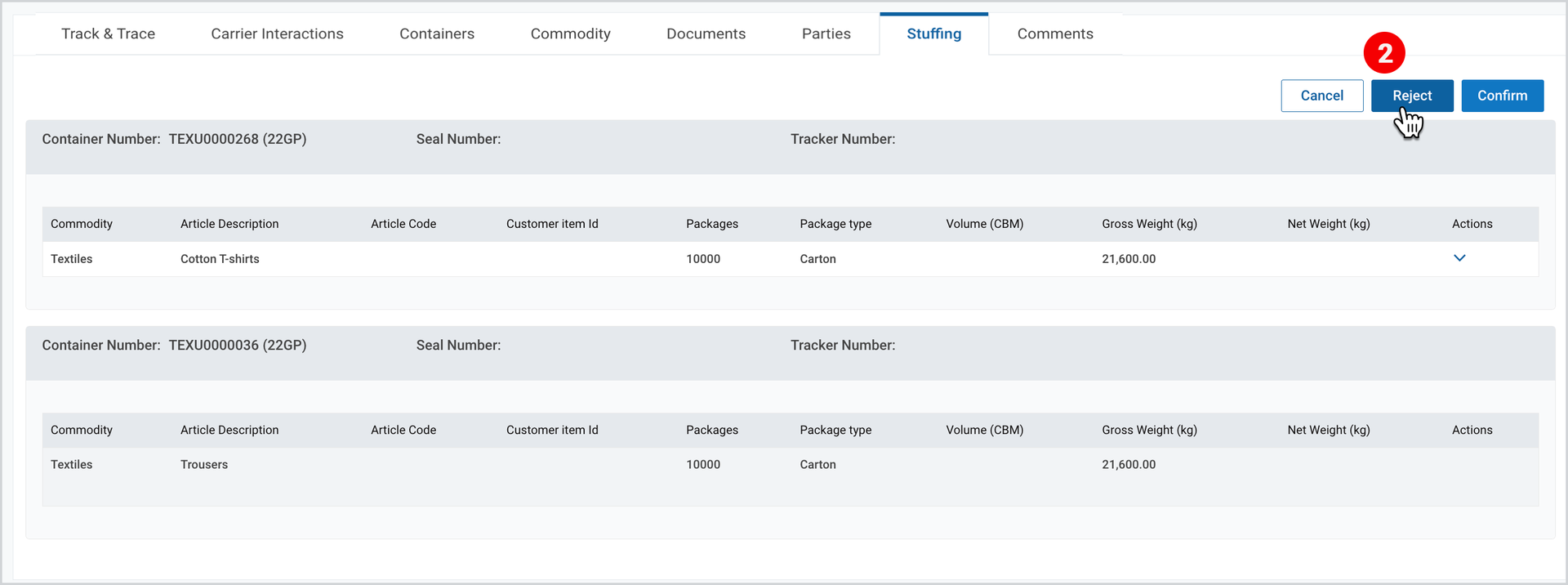Expand the Cotton T-shirts row actions chevron

1459,258
